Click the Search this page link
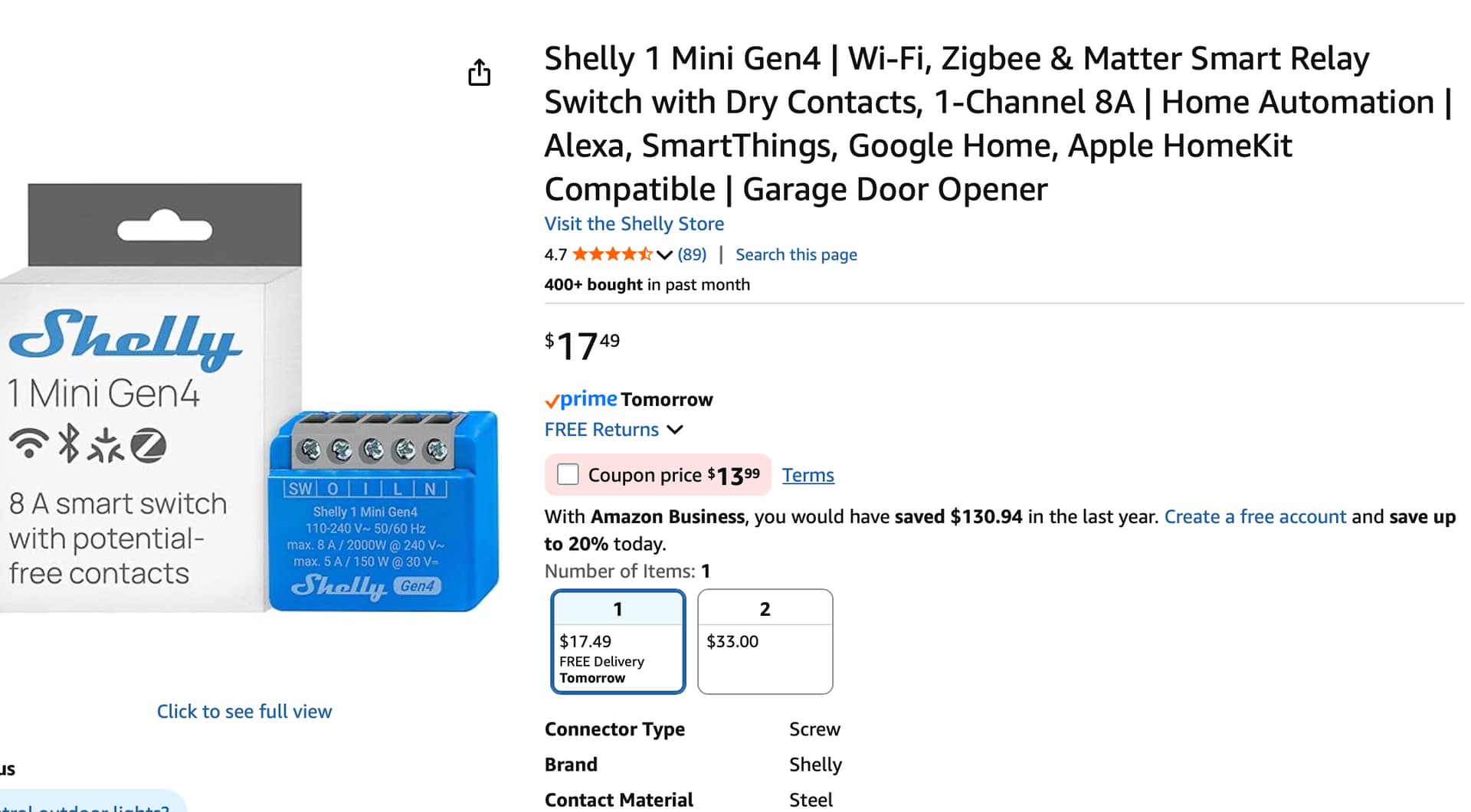This screenshot has height=812, width=1471. point(796,255)
